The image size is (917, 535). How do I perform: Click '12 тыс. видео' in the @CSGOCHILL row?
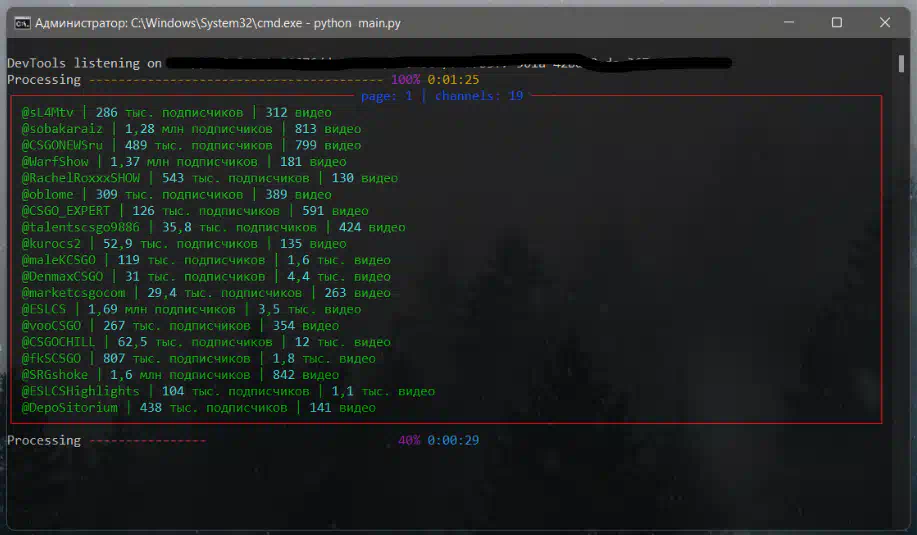[343, 341]
